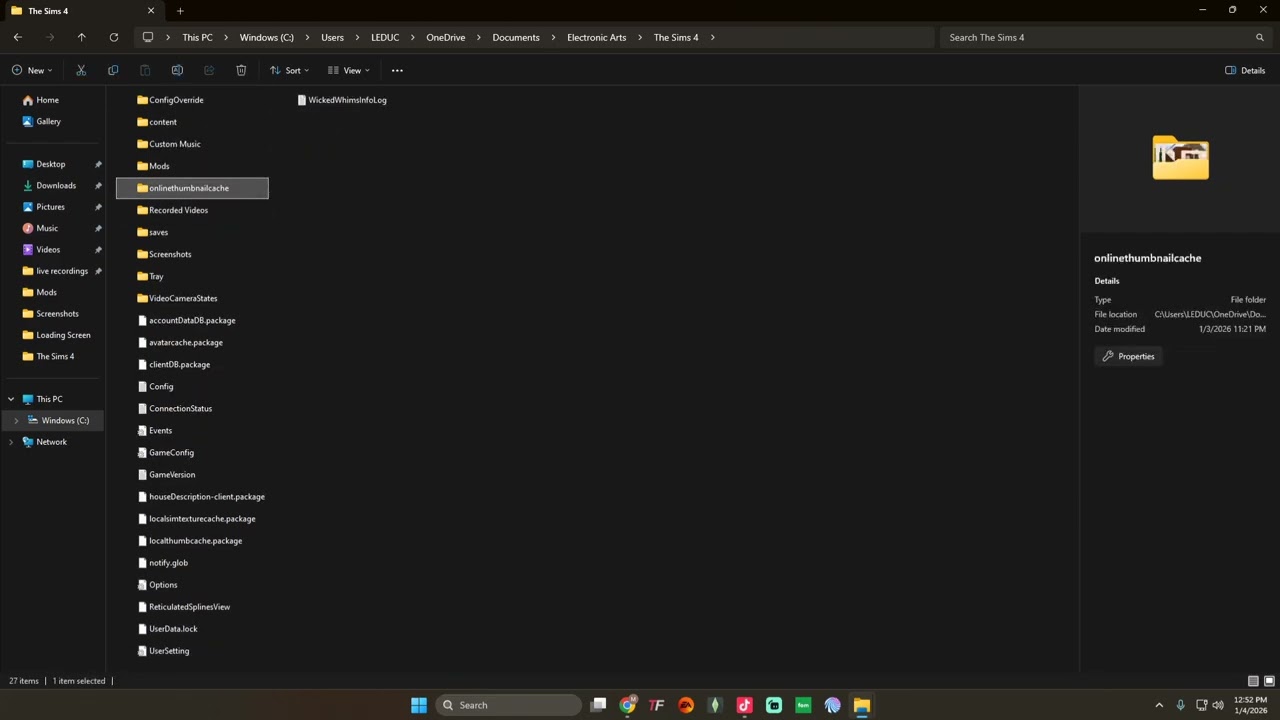The image size is (1280, 720).
Task: Toggle the Details pane button
Action: (x=1245, y=70)
